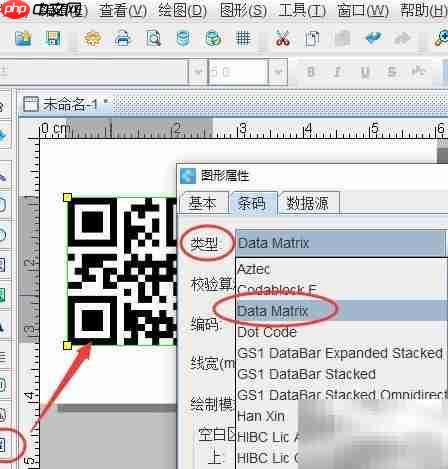Switch to the 数据源 tab

click(308, 203)
